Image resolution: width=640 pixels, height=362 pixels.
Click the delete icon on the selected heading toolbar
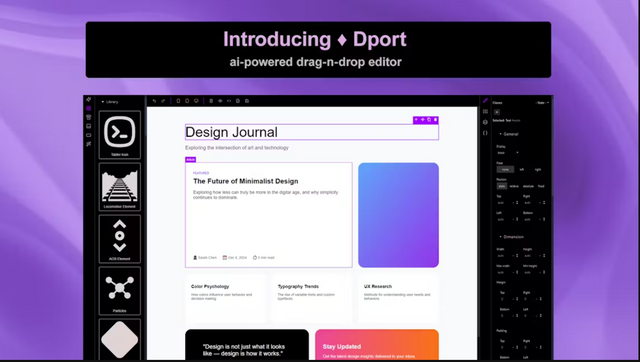436,120
